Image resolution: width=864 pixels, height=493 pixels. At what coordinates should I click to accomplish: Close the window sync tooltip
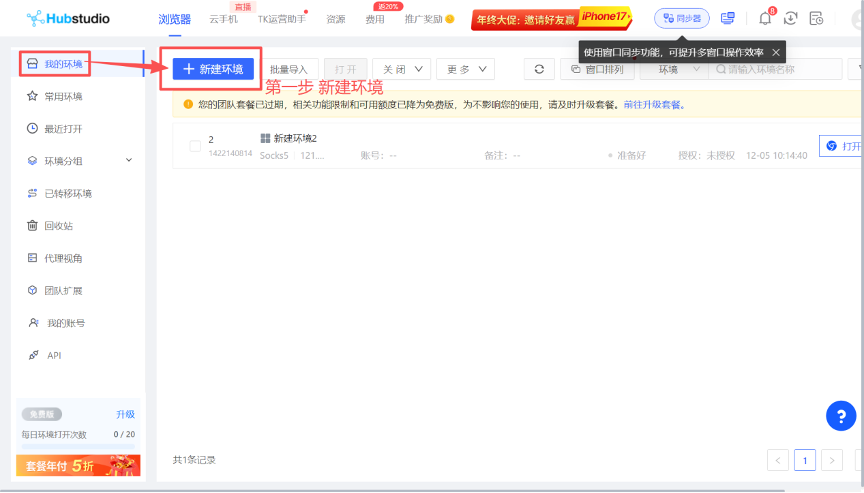(x=776, y=52)
